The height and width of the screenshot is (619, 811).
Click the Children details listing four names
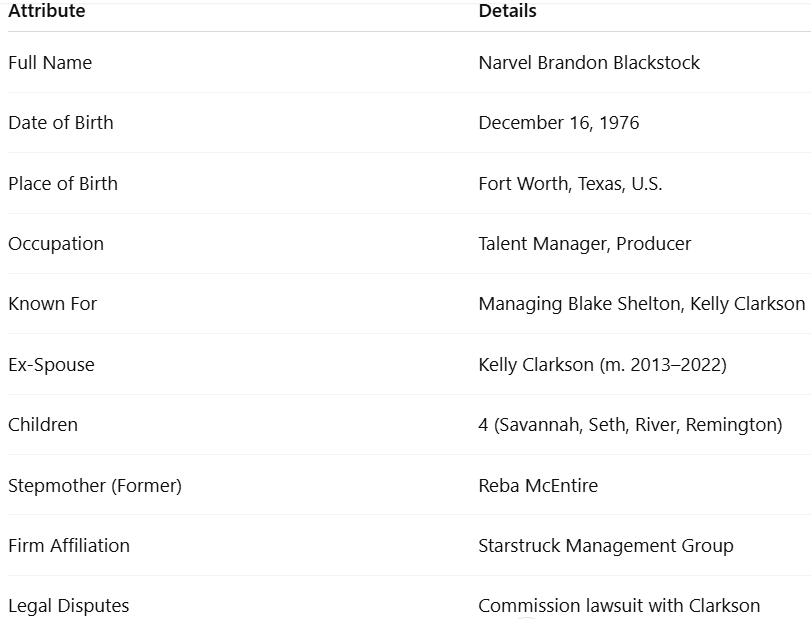[630, 425]
